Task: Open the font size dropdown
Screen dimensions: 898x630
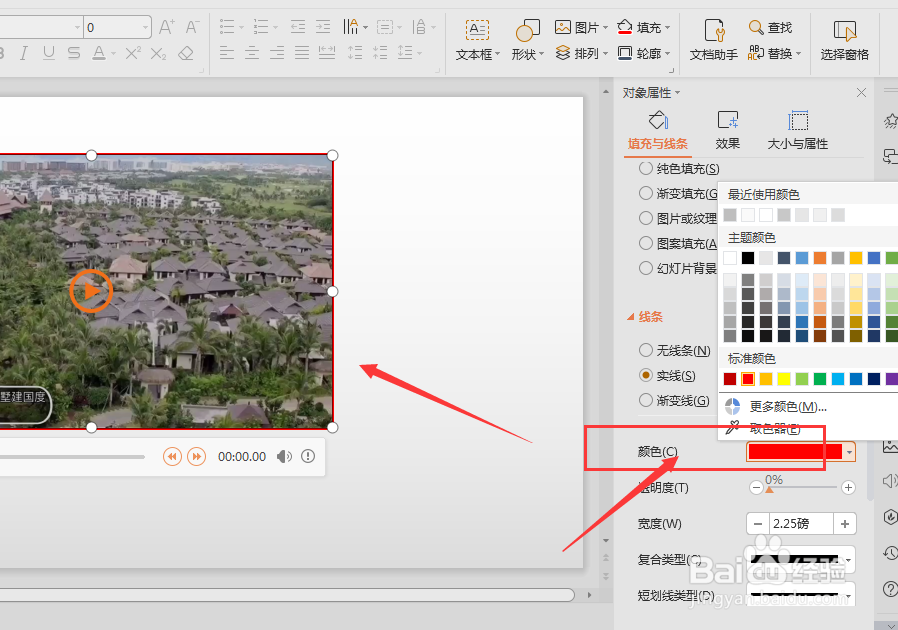Action: pos(145,27)
